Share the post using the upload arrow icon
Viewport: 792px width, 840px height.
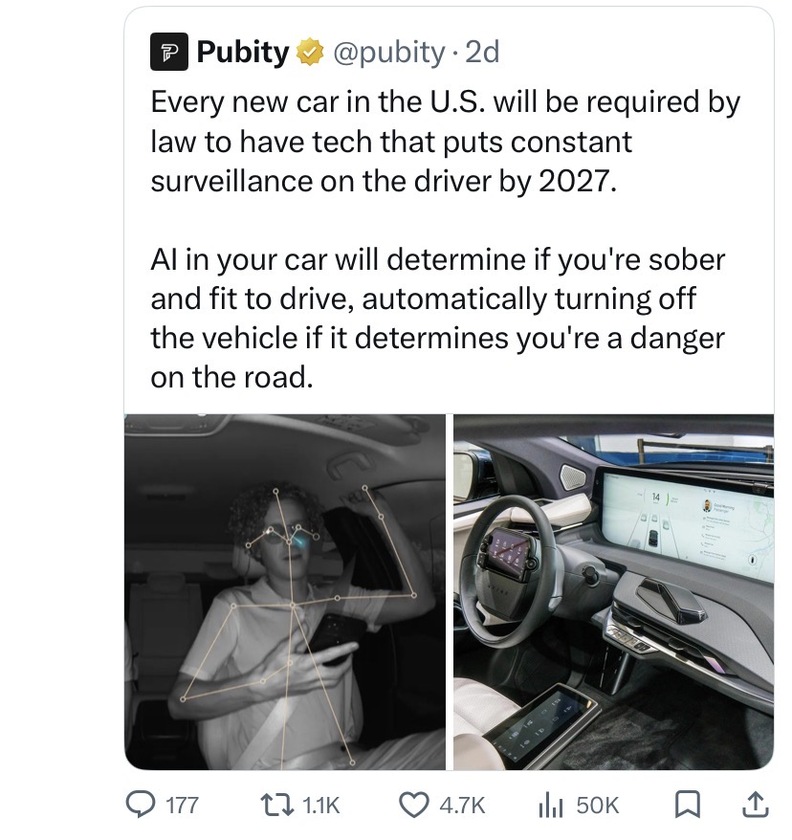coord(757,803)
